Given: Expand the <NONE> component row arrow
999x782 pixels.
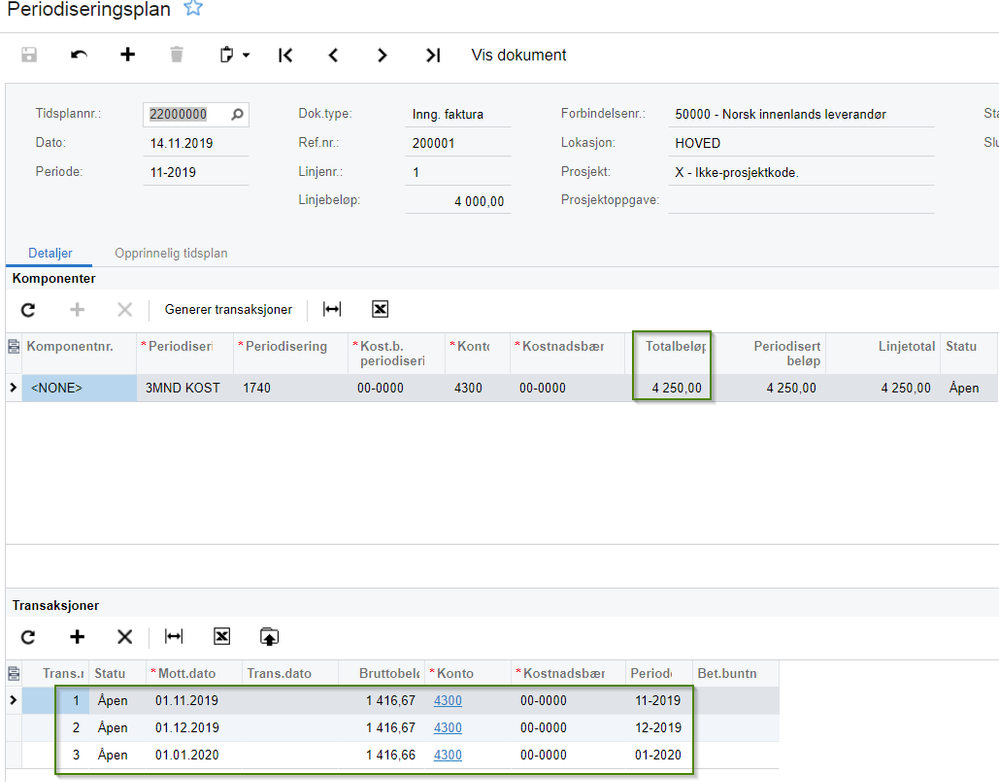Looking at the screenshot, I should click(x=13, y=387).
